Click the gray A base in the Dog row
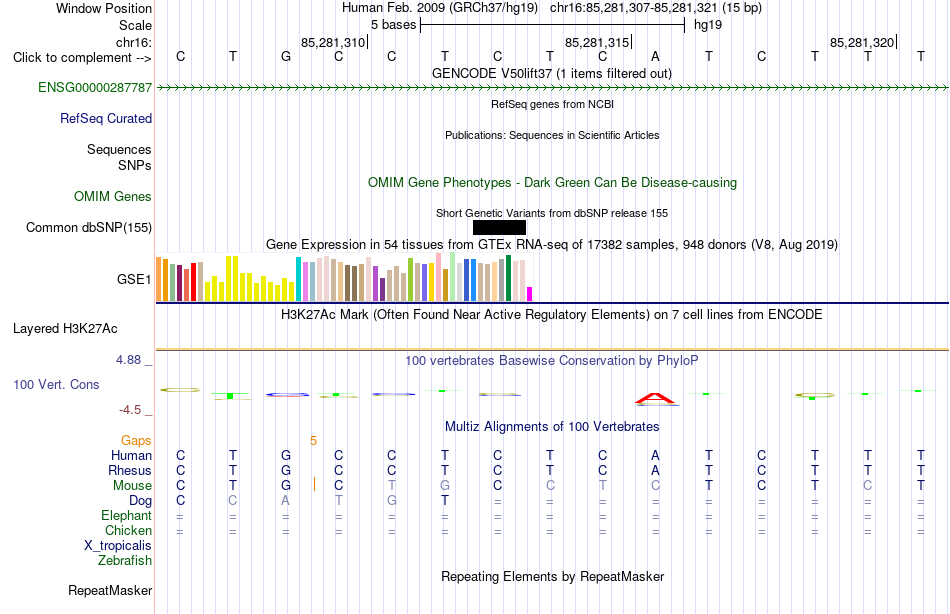Image resolution: width=950 pixels, height=614 pixels. click(x=285, y=501)
